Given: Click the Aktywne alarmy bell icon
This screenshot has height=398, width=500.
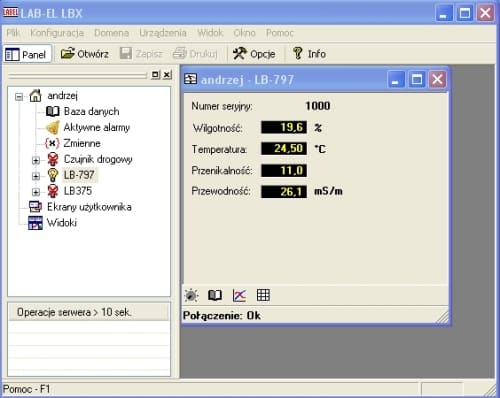Looking at the screenshot, I should (x=53, y=127).
